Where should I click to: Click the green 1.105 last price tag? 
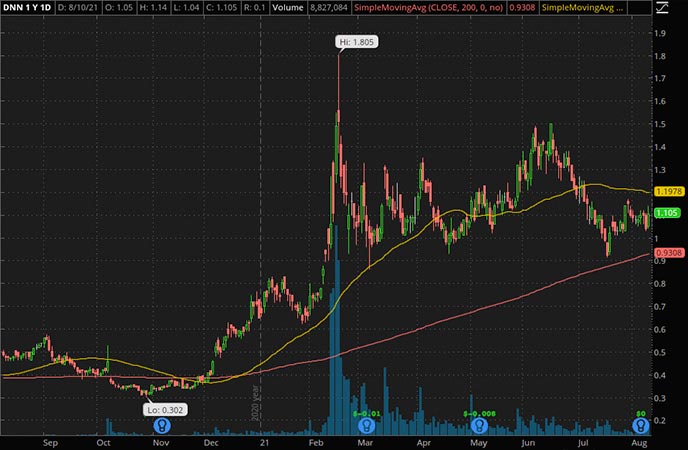pos(667,213)
